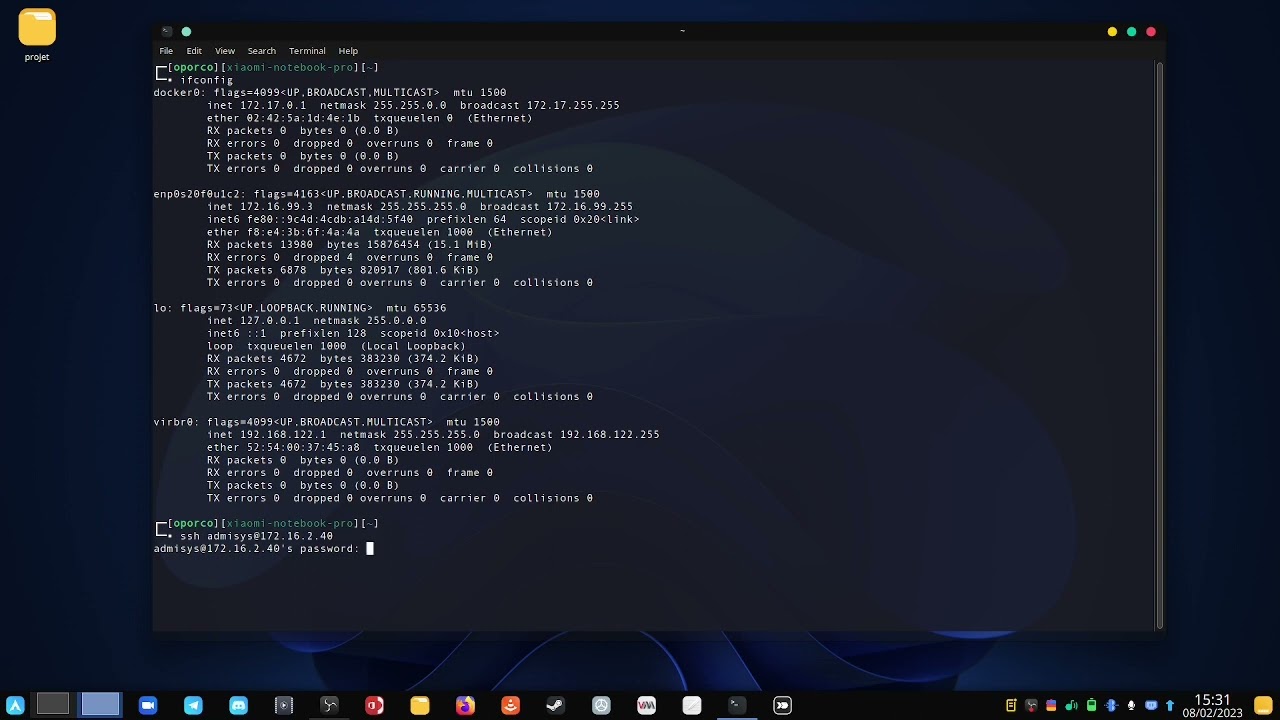Launch Discord from the taskbar
The image size is (1280, 720).
point(238,705)
